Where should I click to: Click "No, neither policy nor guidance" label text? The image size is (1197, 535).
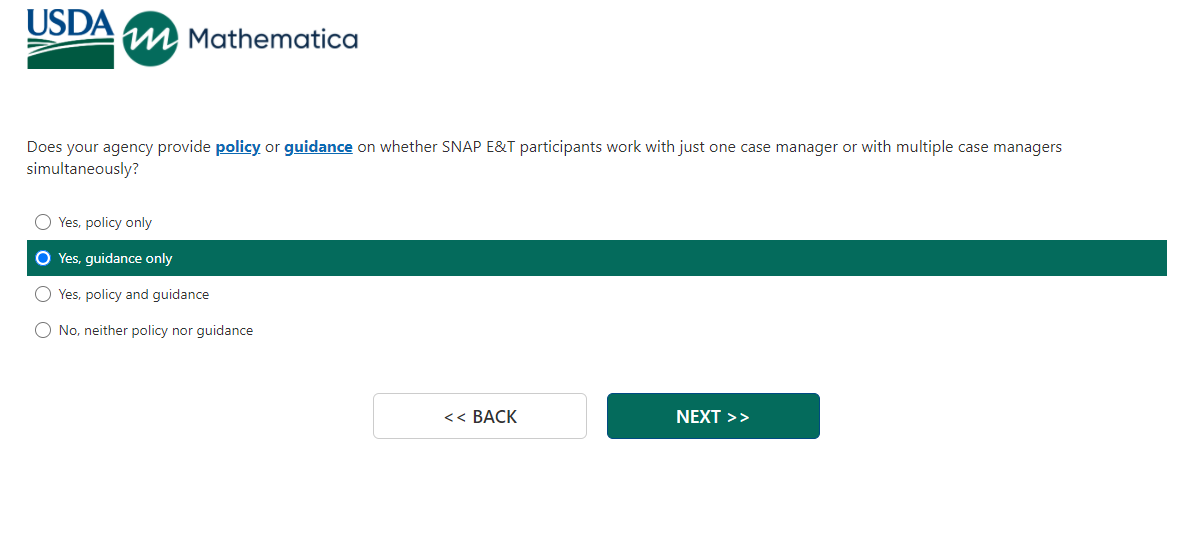pyautogui.click(x=155, y=330)
